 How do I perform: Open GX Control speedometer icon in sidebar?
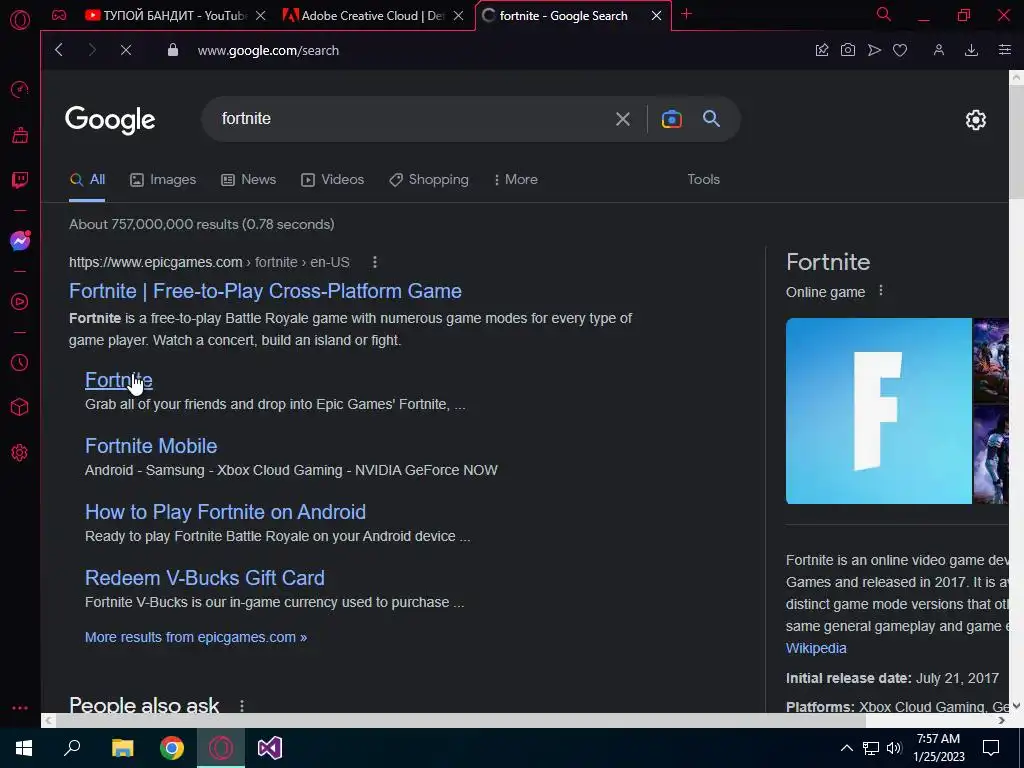[x=20, y=89]
